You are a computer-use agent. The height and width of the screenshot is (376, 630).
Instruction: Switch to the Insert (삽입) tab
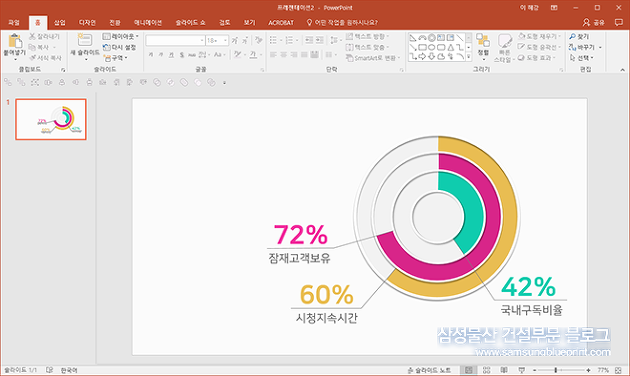coord(59,22)
